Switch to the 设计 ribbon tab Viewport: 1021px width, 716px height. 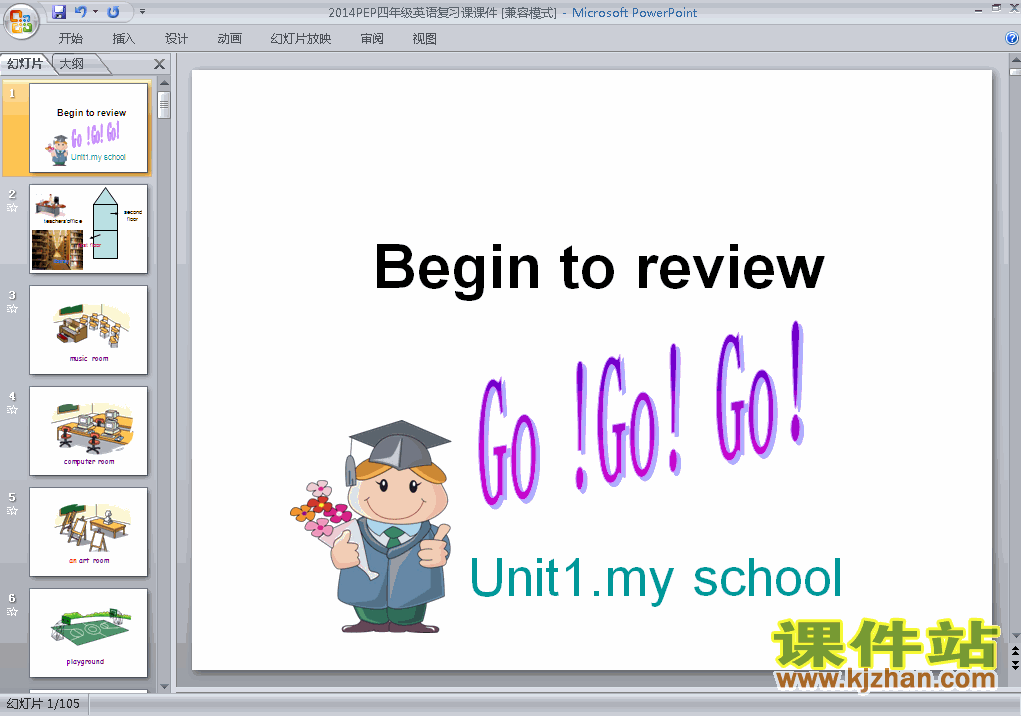click(x=176, y=38)
